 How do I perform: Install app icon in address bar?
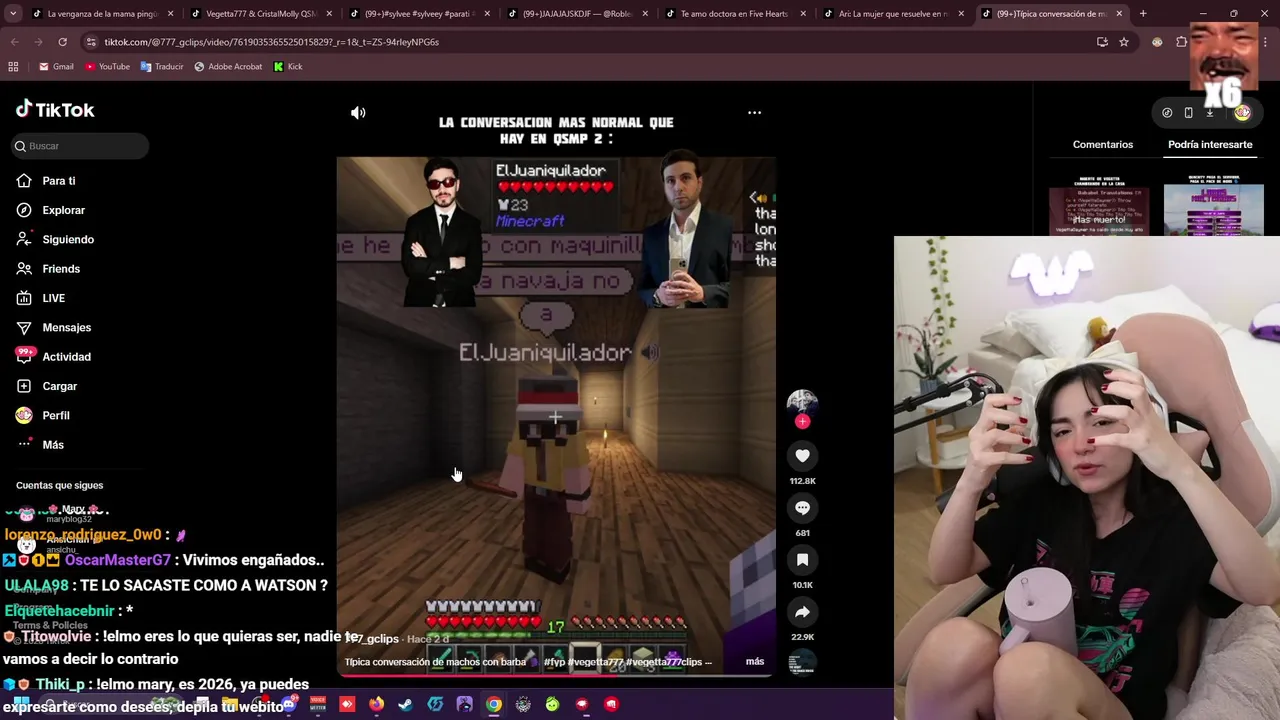click(x=1102, y=42)
